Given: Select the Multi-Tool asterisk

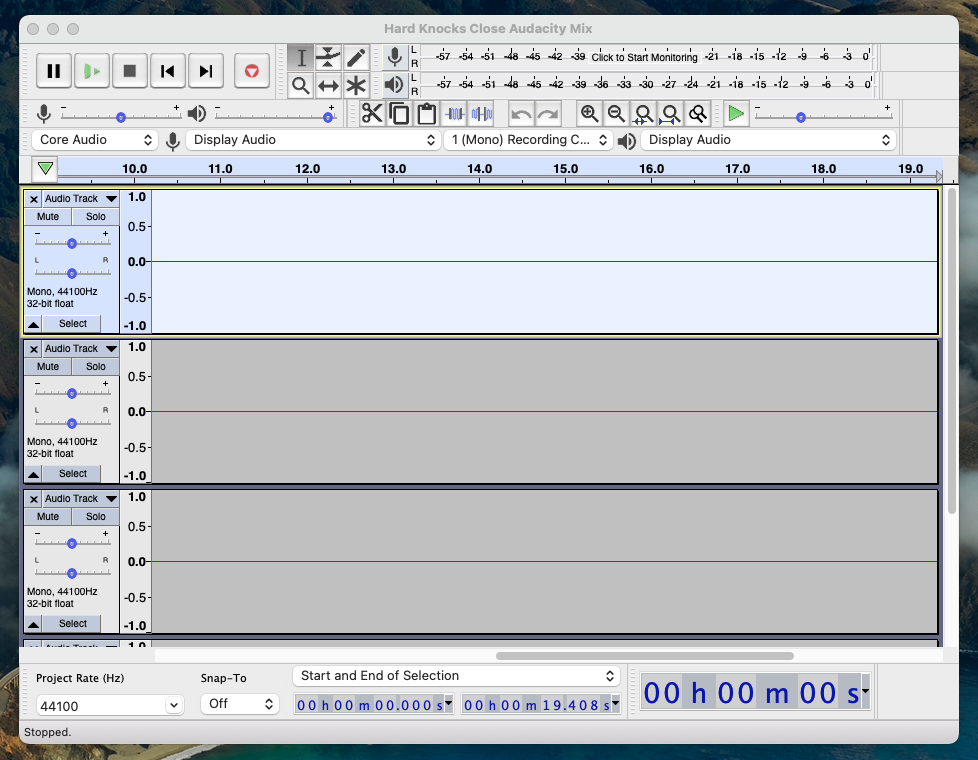Looking at the screenshot, I should click(356, 85).
